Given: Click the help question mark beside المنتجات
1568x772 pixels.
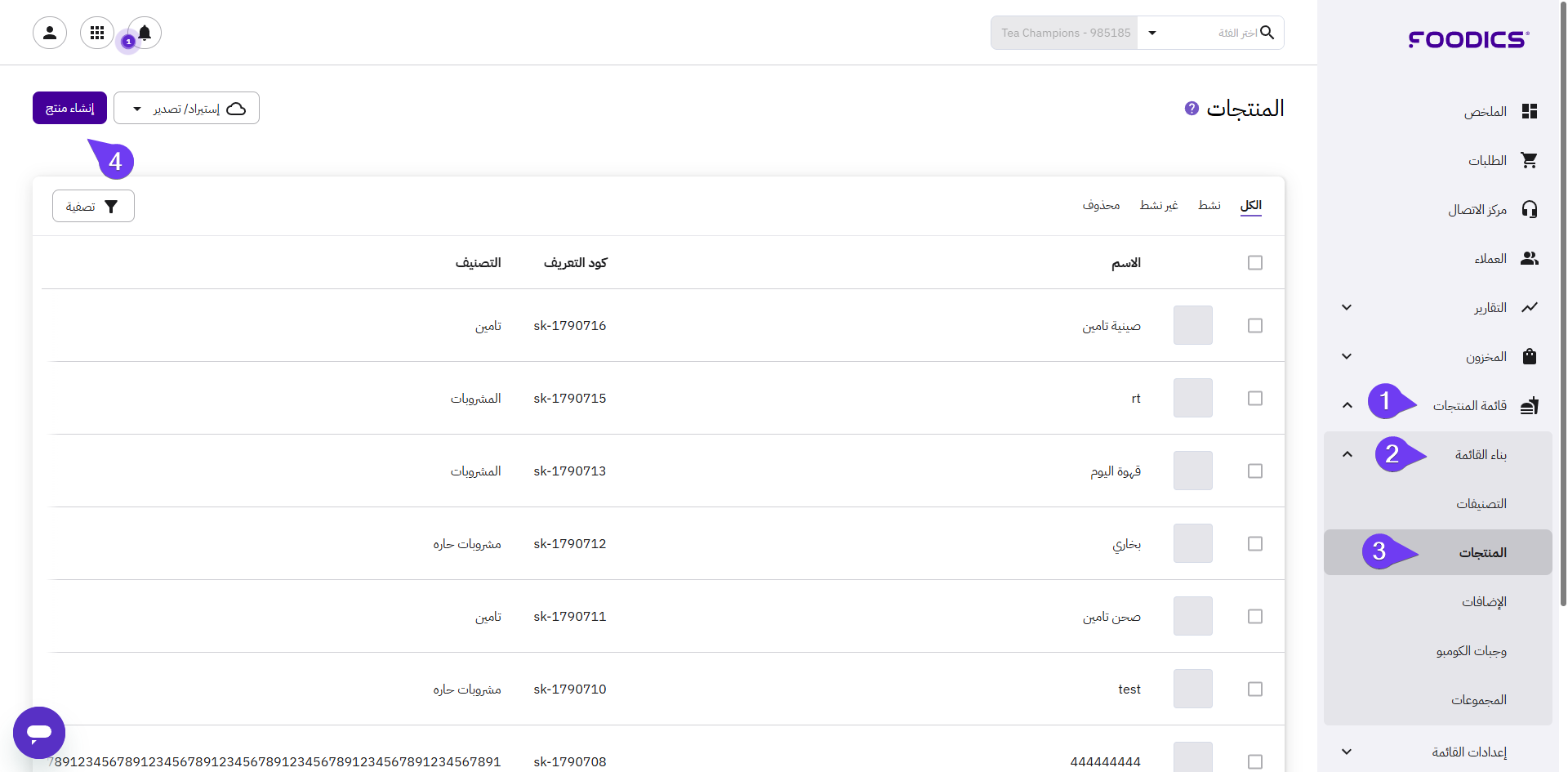Looking at the screenshot, I should (x=1192, y=108).
